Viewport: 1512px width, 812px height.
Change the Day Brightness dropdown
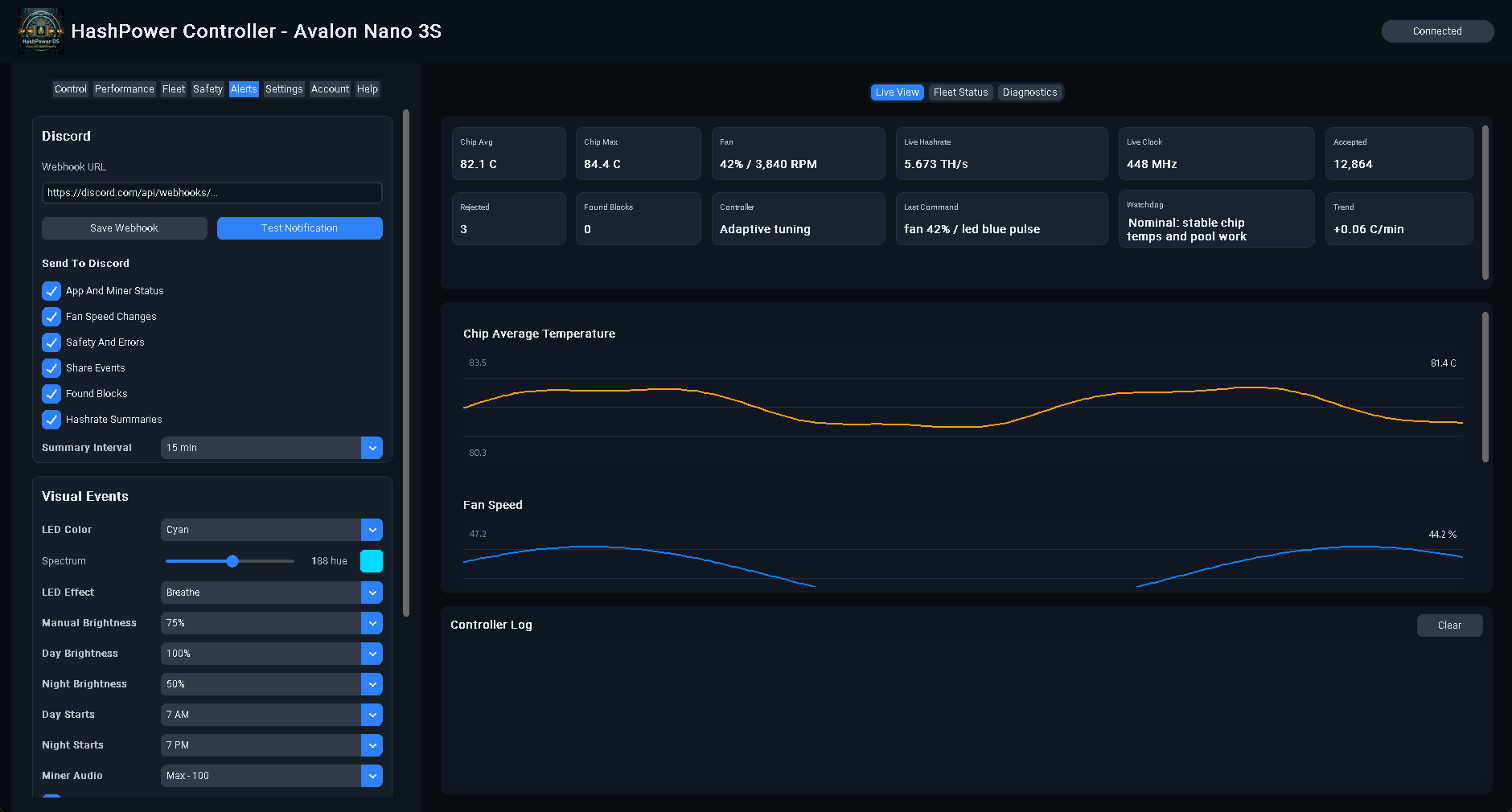(272, 654)
